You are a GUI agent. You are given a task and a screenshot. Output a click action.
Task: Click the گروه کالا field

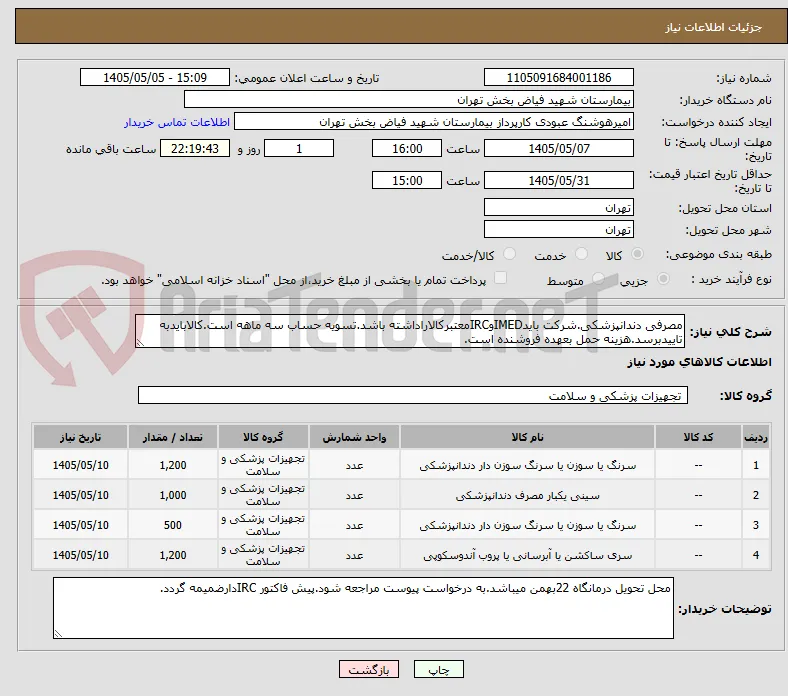413,395
